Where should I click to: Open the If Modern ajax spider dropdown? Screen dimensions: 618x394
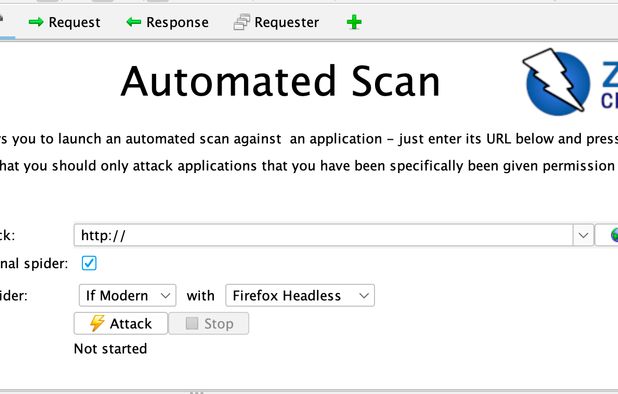[x=127, y=296]
